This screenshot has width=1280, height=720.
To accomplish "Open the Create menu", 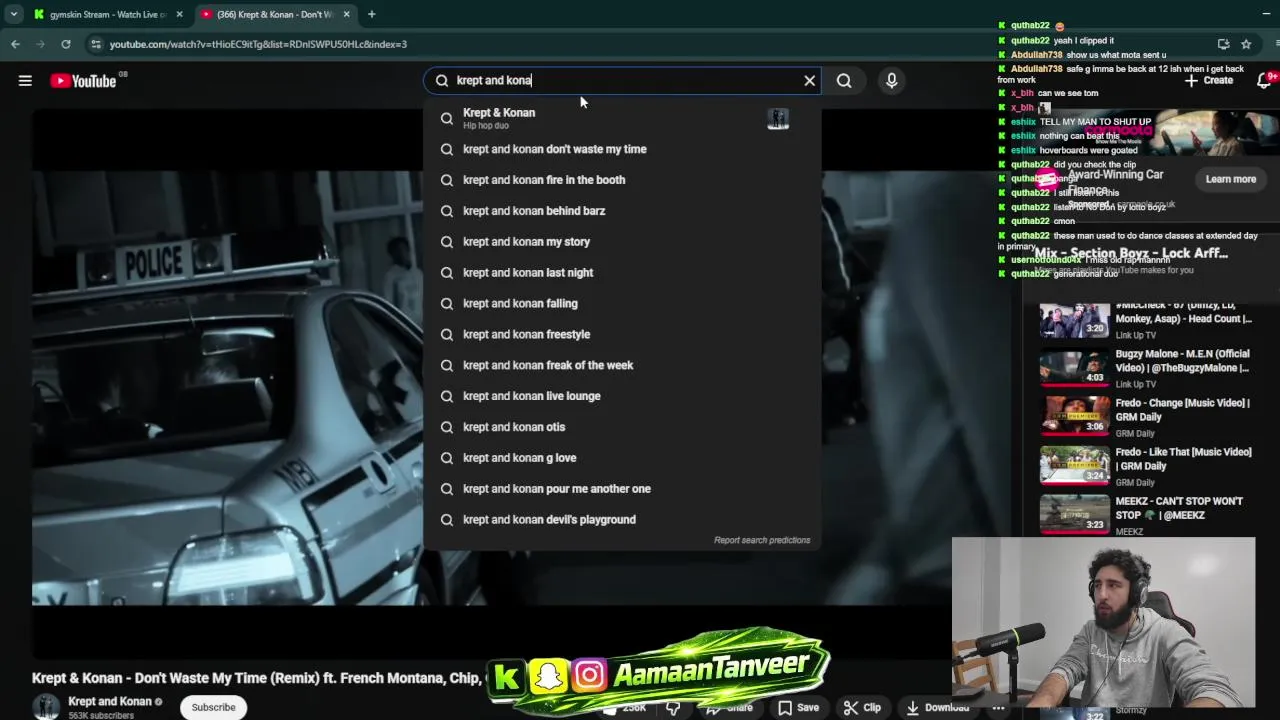I will 1209,80.
